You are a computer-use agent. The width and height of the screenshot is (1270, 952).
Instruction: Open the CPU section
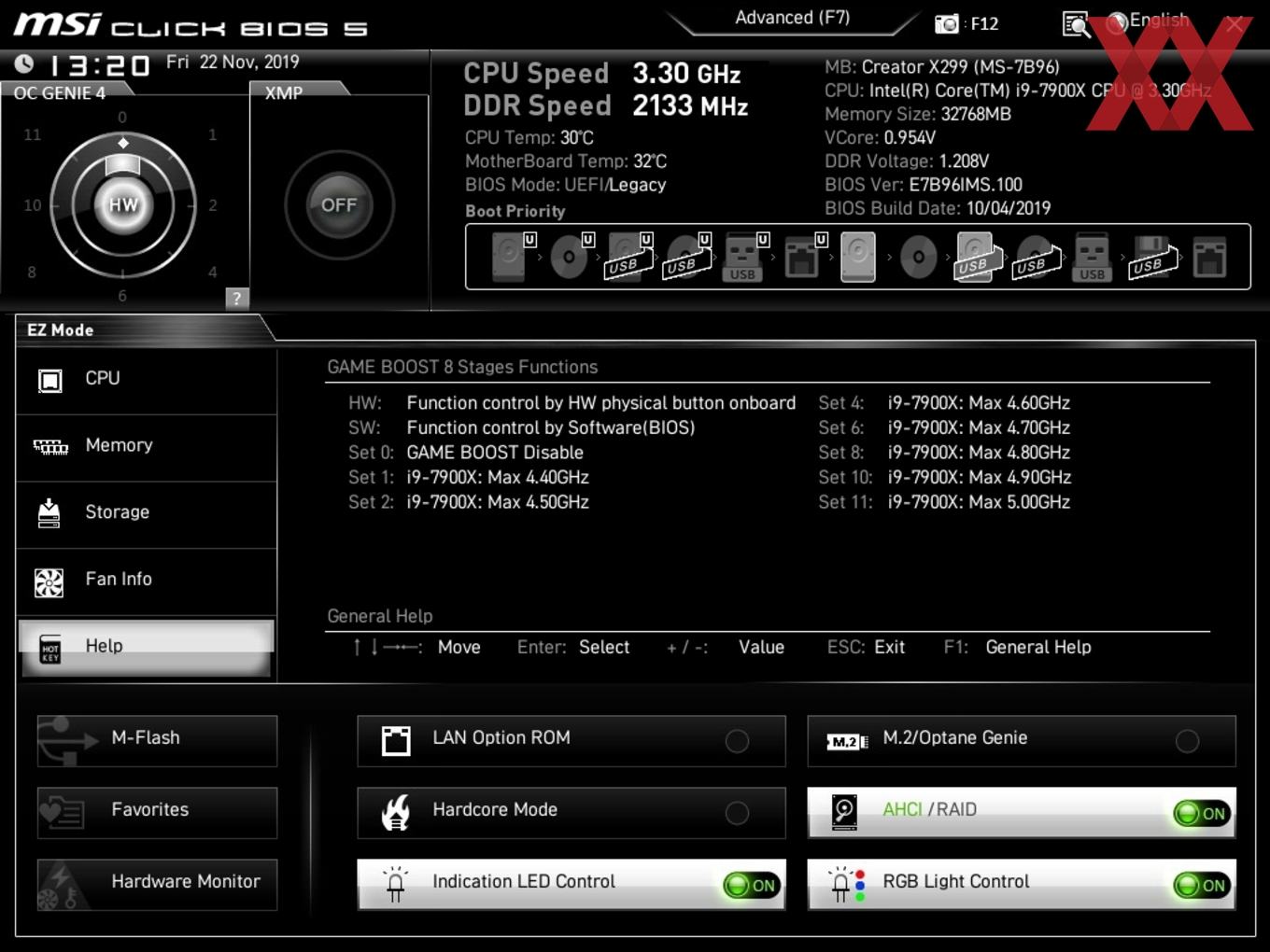click(147, 380)
